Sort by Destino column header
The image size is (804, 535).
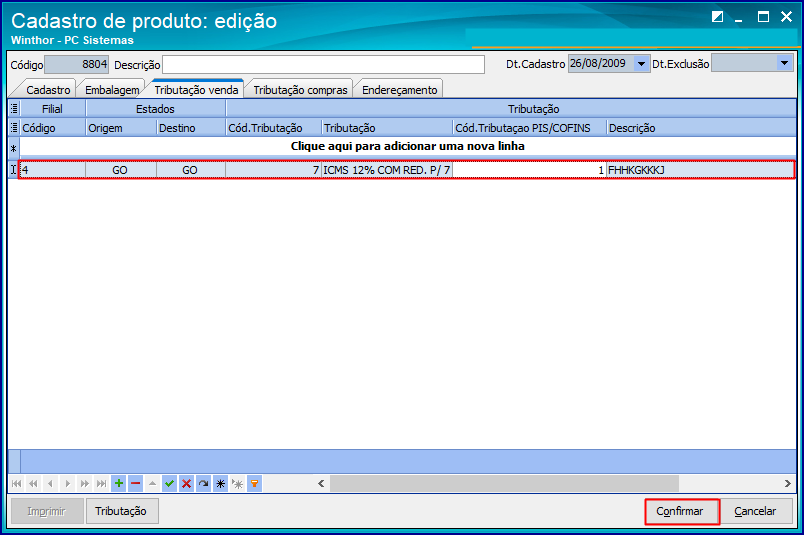[191, 128]
